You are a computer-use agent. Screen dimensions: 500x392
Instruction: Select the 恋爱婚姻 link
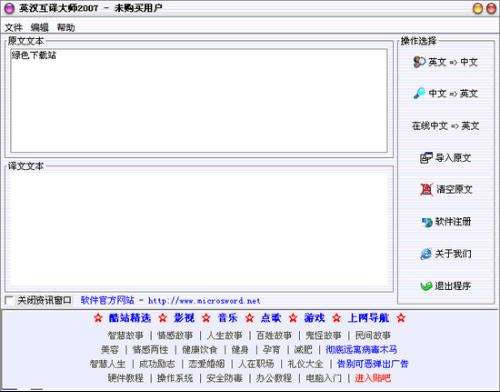[x=206, y=364]
